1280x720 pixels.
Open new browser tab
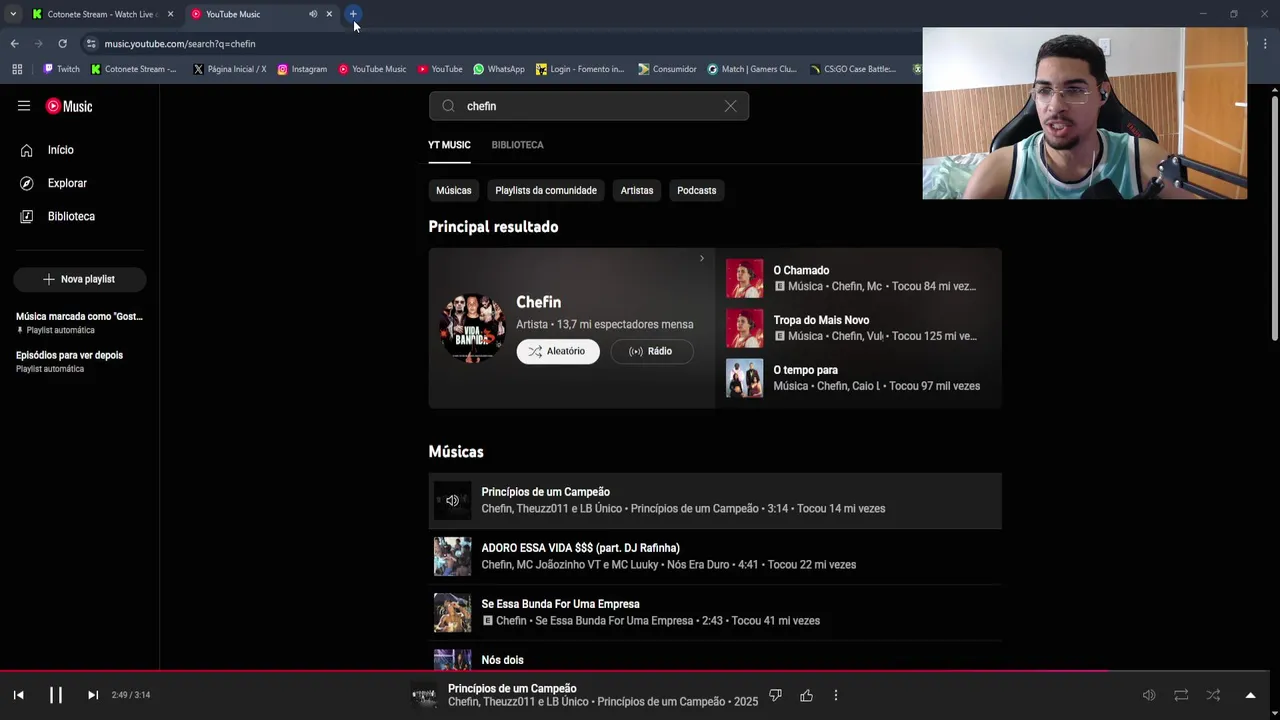click(353, 14)
